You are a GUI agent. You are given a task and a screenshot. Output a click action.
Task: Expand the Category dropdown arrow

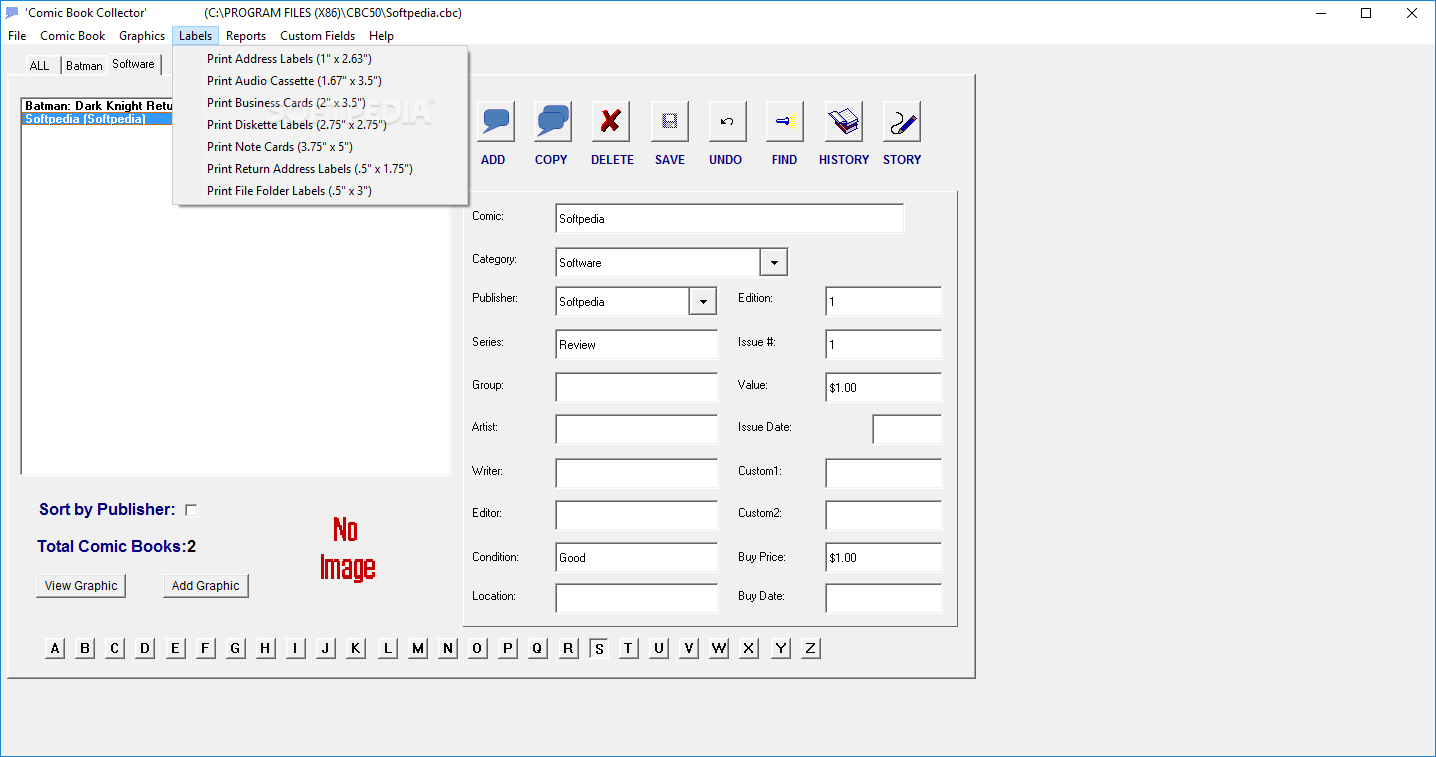click(x=774, y=262)
